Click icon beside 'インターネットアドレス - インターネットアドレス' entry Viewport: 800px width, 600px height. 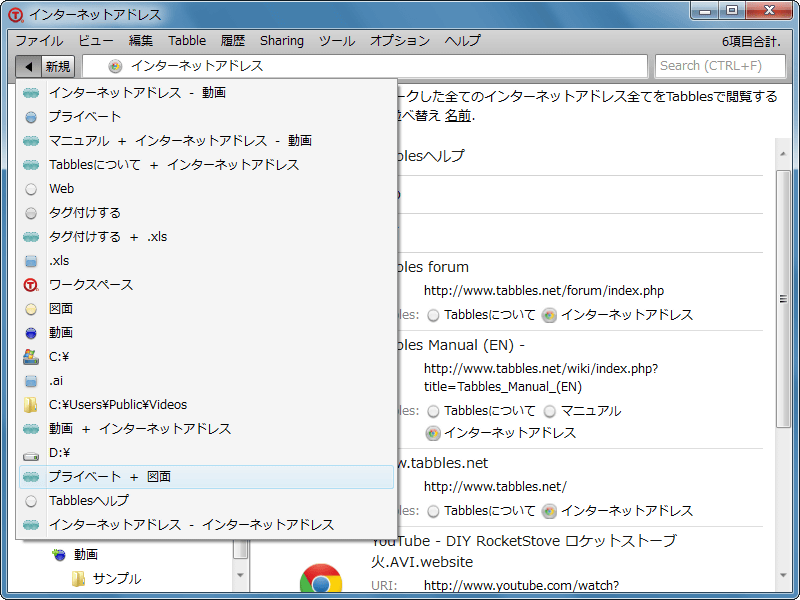coord(31,524)
